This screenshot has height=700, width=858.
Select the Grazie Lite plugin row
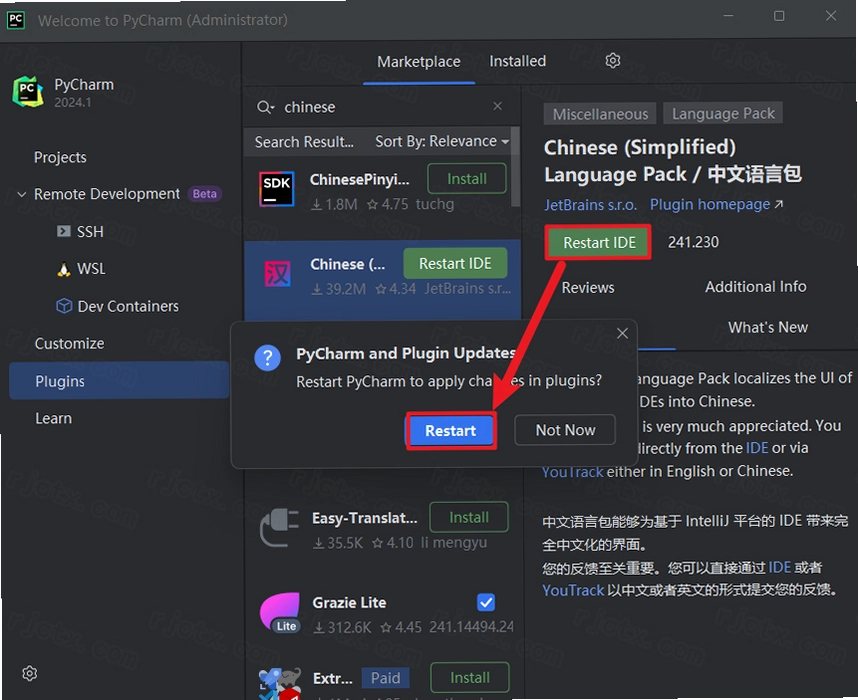[x=382, y=613]
